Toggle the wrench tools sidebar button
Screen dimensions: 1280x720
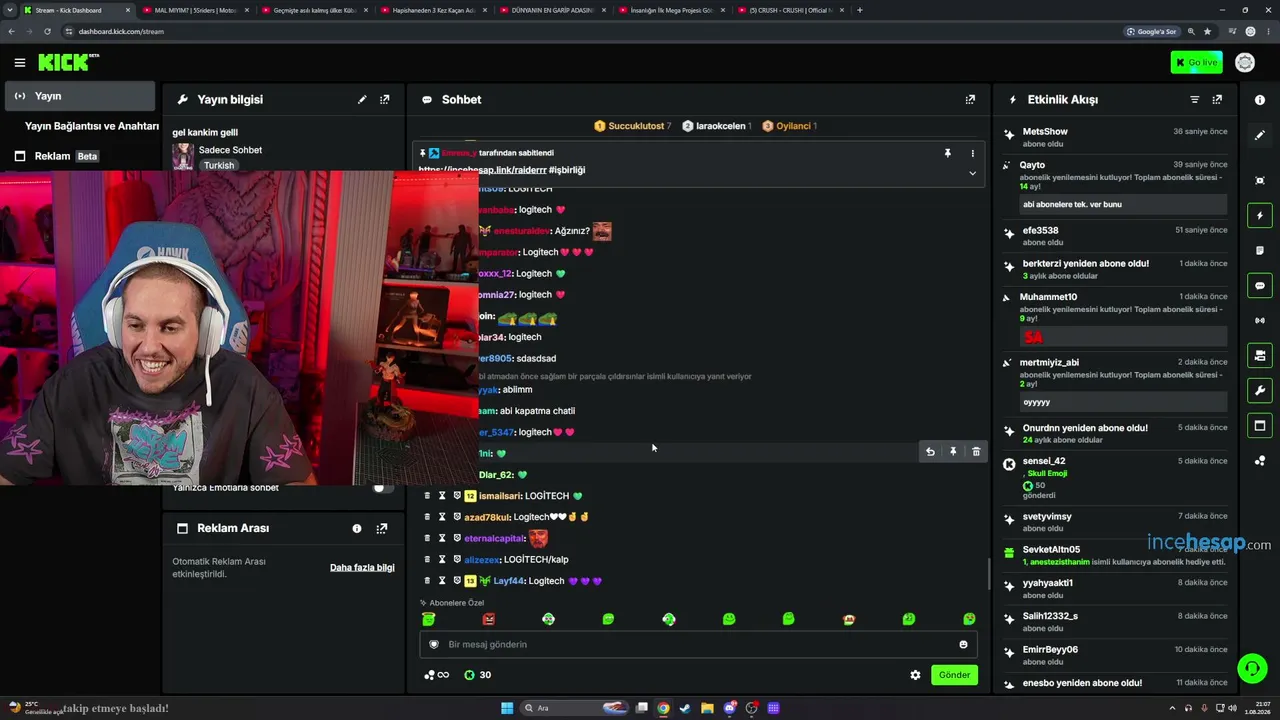pyautogui.click(x=1260, y=390)
